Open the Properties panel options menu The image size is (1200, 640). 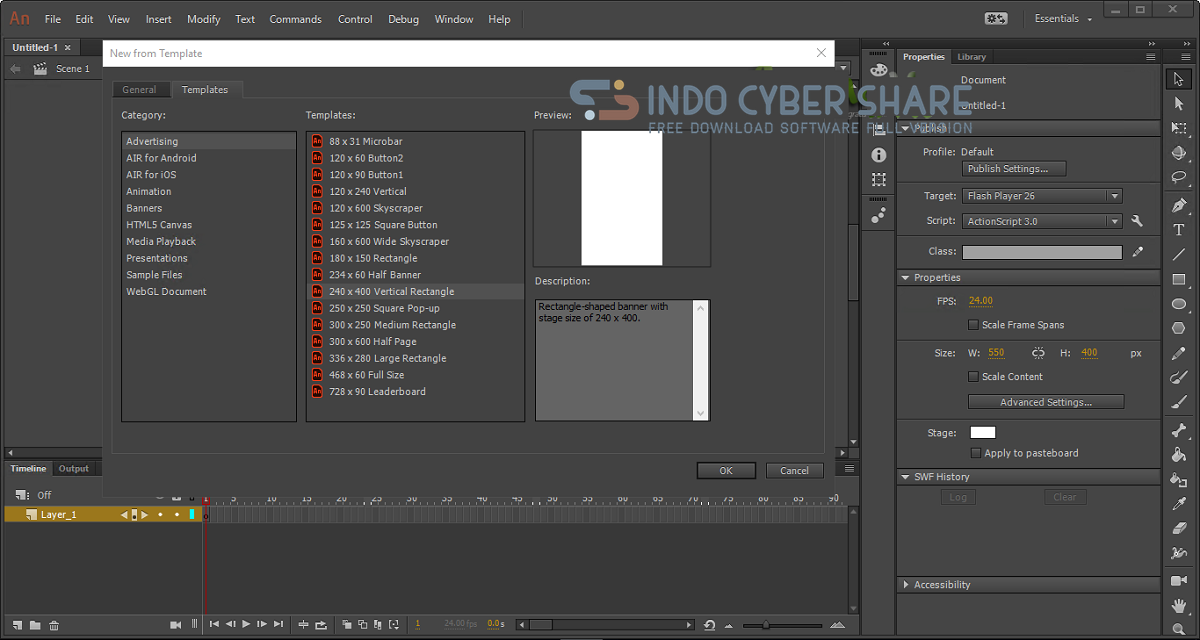click(1151, 57)
